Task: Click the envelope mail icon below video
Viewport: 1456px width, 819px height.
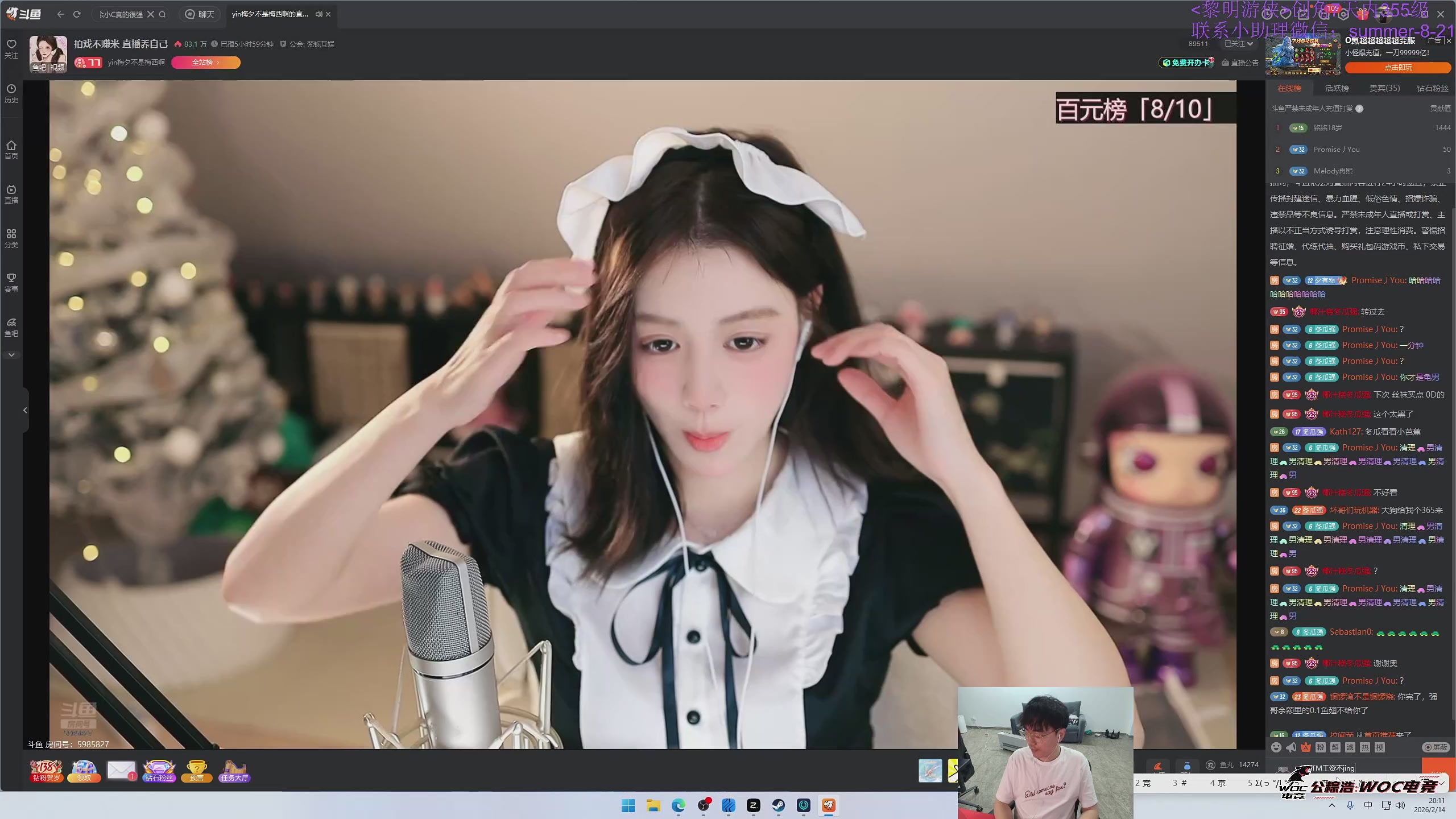Action: point(121,770)
